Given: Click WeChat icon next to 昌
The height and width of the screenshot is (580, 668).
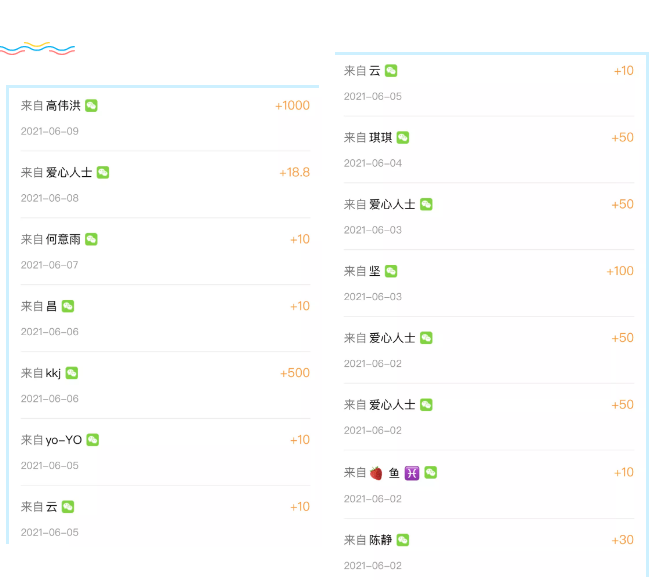Looking at the screenshot, I should point(68,306).
